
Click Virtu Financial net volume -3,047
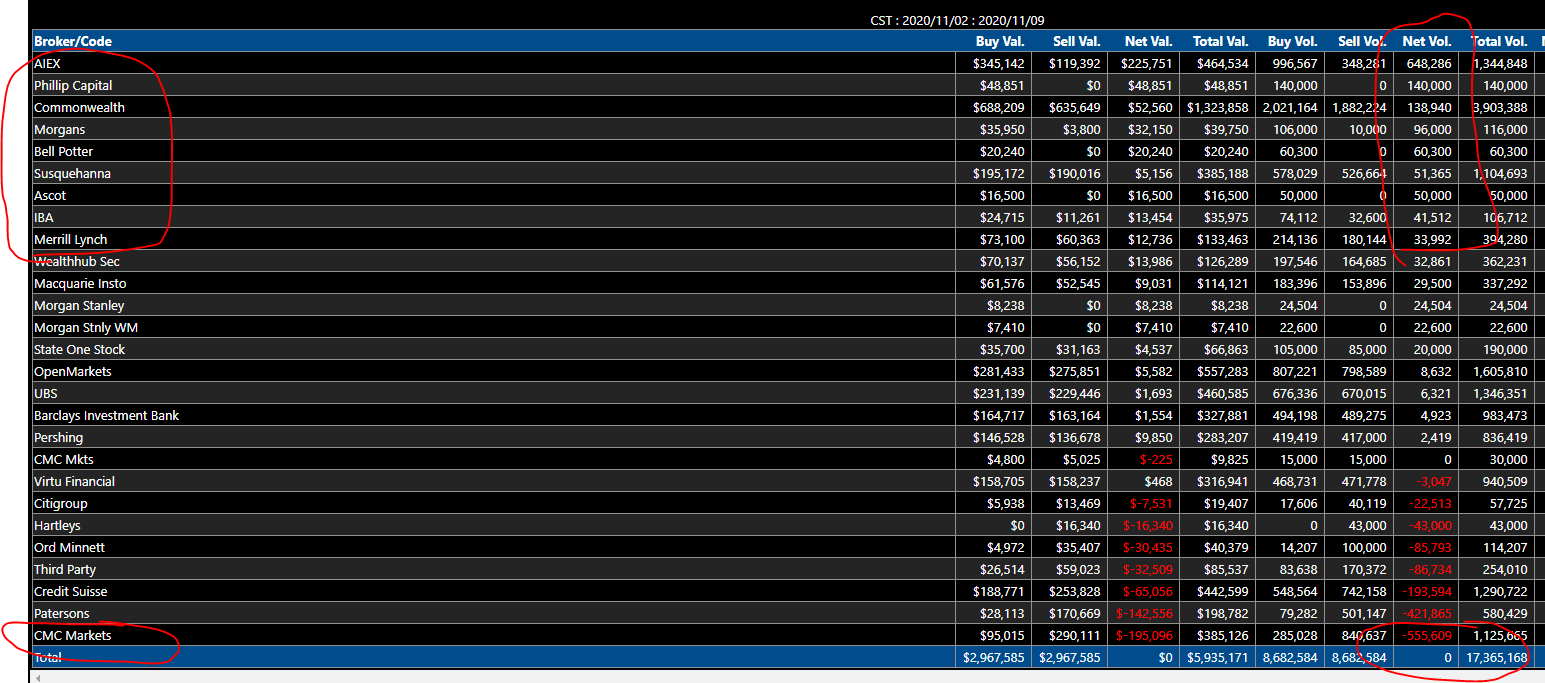[x=1432, y=481]
